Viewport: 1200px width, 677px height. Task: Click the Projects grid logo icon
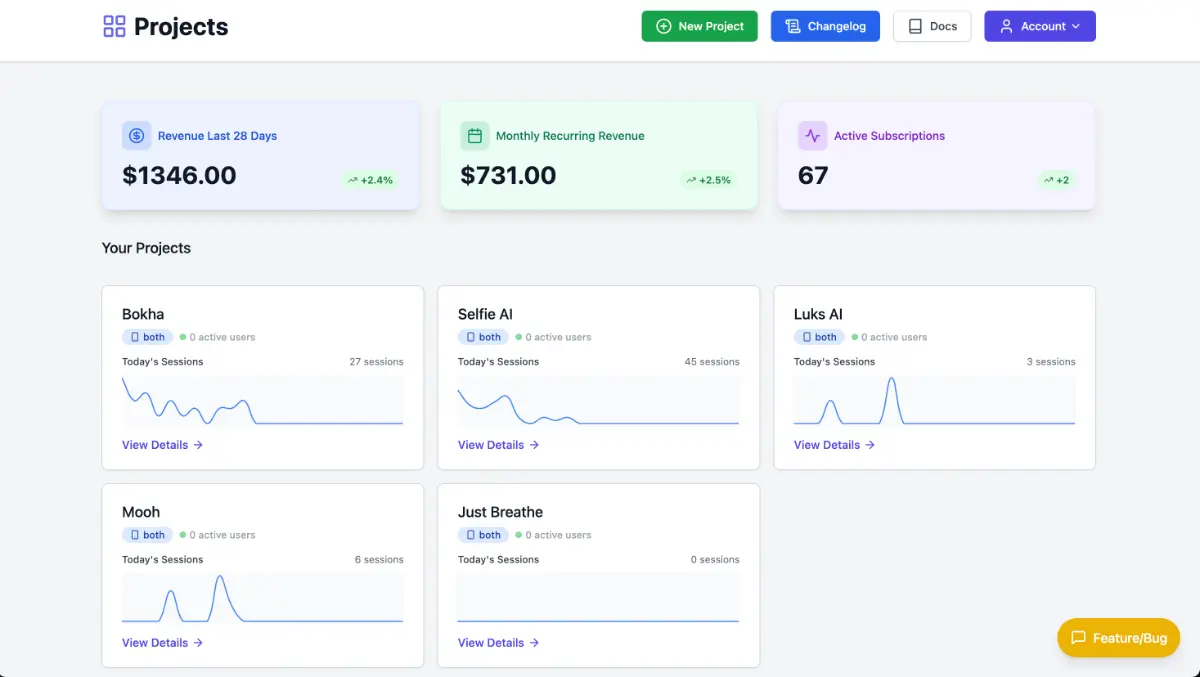pyautogui.click(x=114, y=26)
